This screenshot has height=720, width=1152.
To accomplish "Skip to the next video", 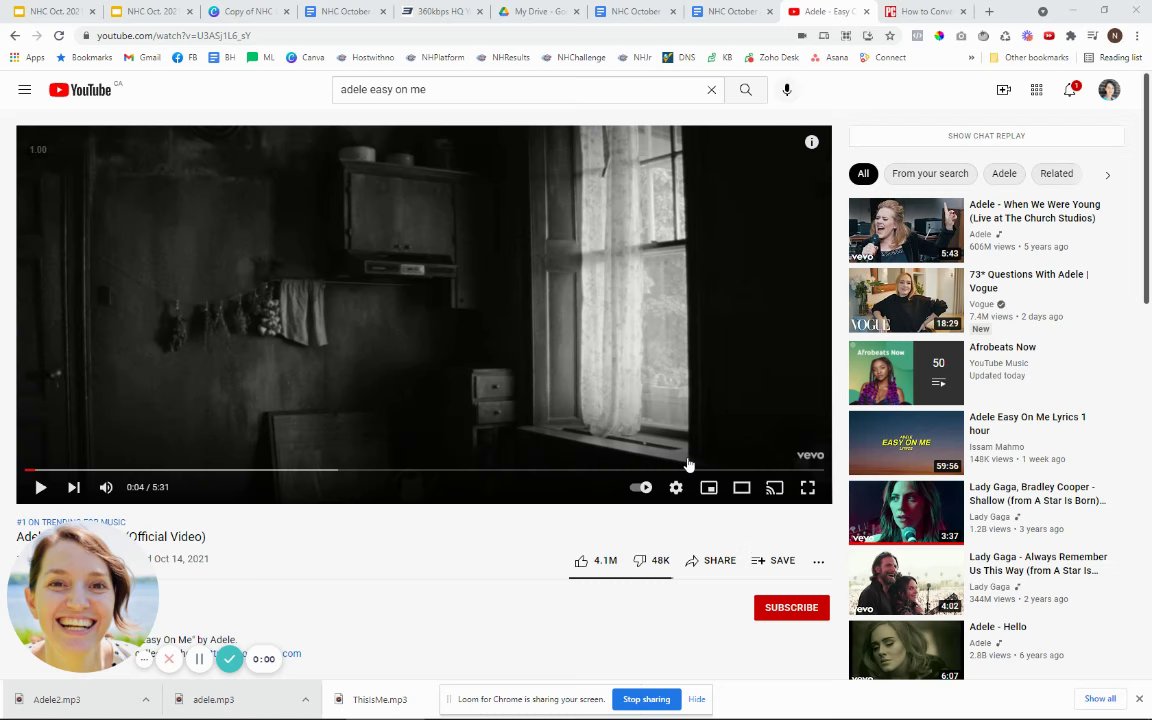I will (x=73, y=487).
